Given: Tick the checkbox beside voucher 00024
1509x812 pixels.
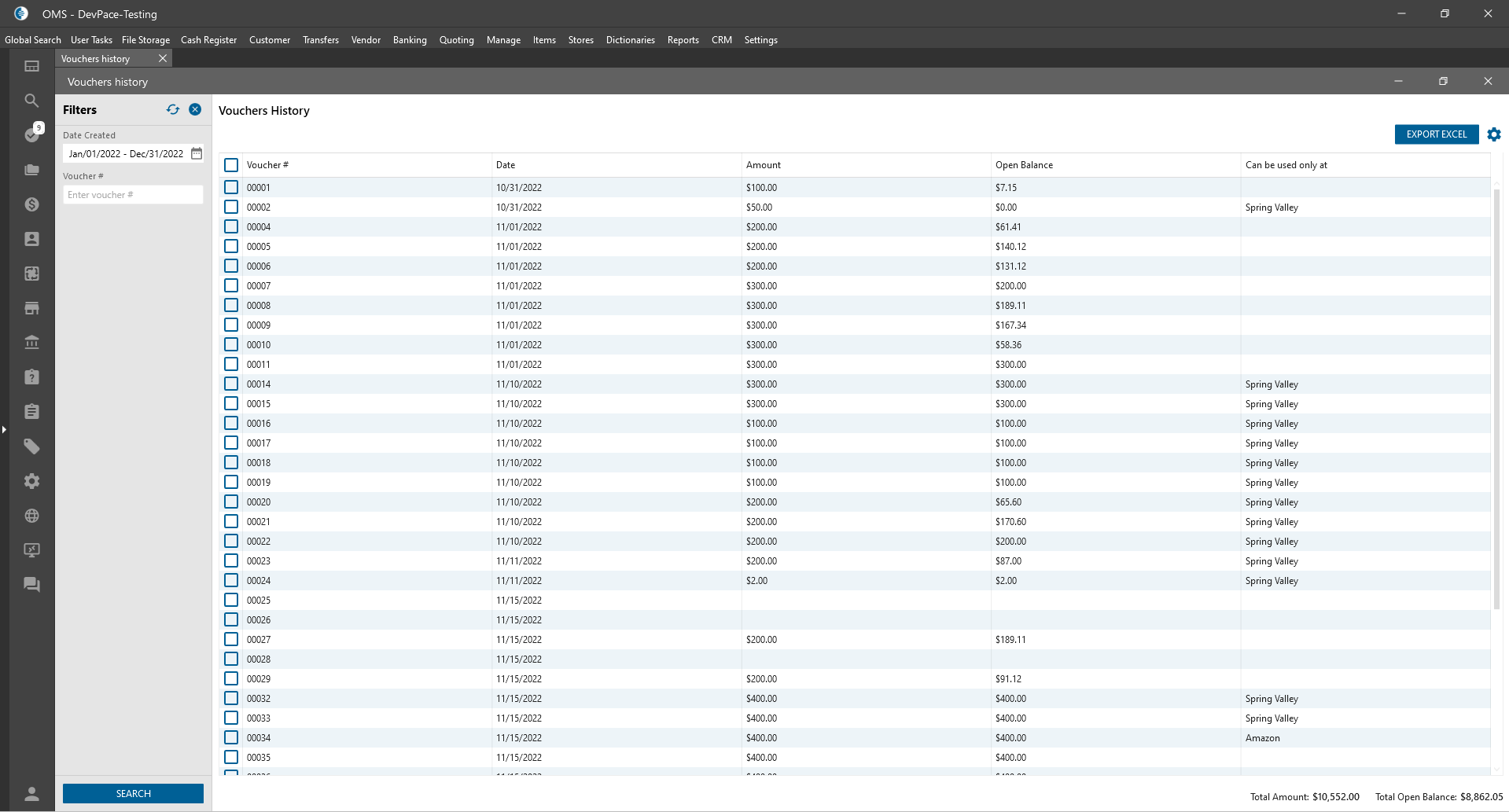Looking at the screenshot, I should click(x=231, y=580).
